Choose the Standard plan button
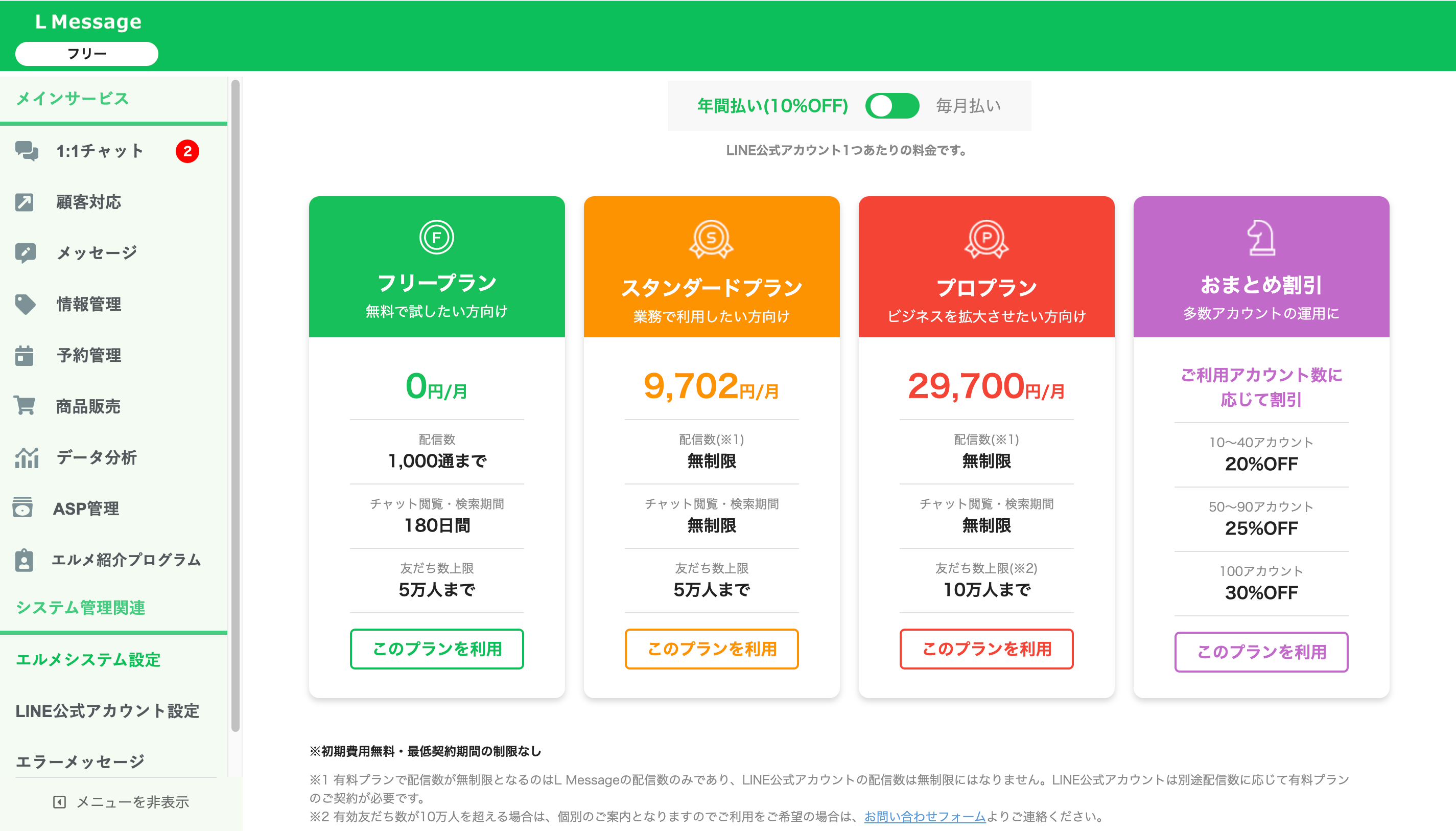This screenshot has height=831, width=1456. (x=712, y=649)
